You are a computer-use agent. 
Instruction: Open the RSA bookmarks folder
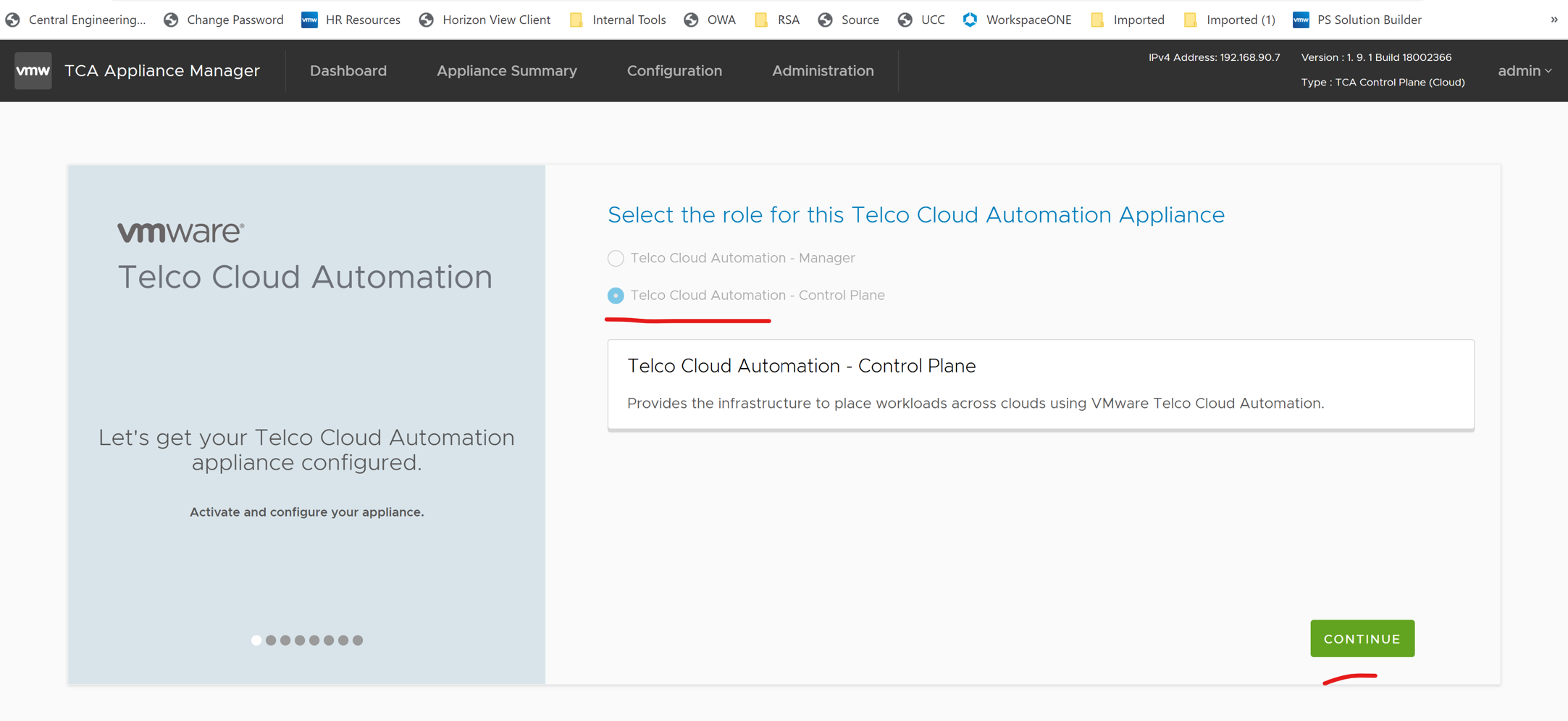tap(776, 20)
